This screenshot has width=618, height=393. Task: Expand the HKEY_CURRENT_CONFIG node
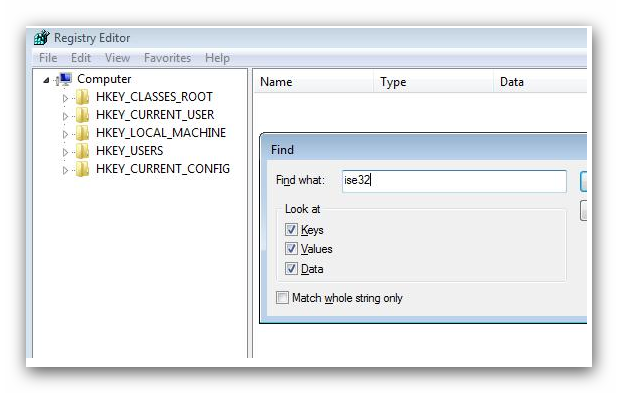click(x=65, y=170)
